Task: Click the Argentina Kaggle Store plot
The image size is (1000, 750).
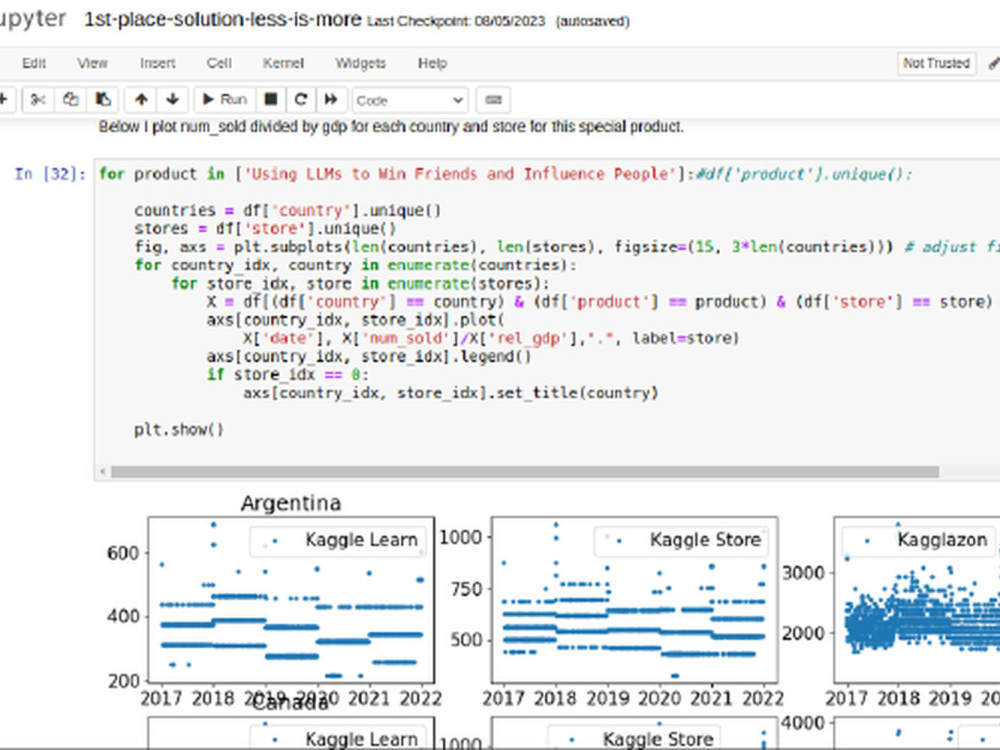Action: click(x=635, y=599)
